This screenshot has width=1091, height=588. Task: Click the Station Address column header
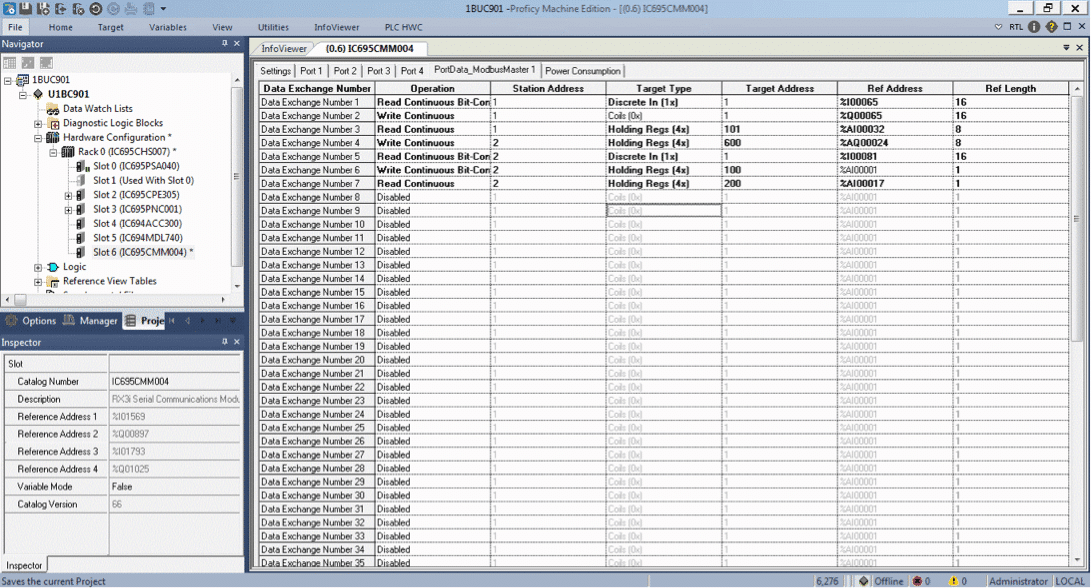(548, 88)
